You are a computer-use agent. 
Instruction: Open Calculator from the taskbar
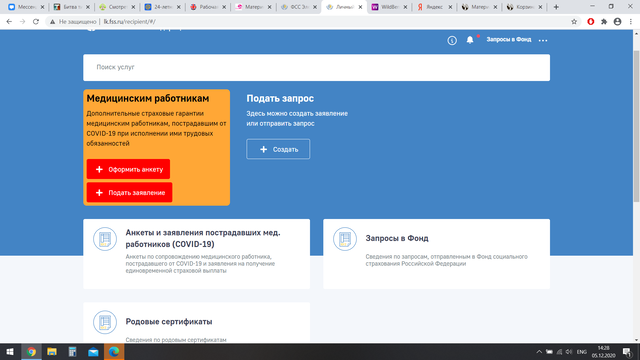pos(72,352)
